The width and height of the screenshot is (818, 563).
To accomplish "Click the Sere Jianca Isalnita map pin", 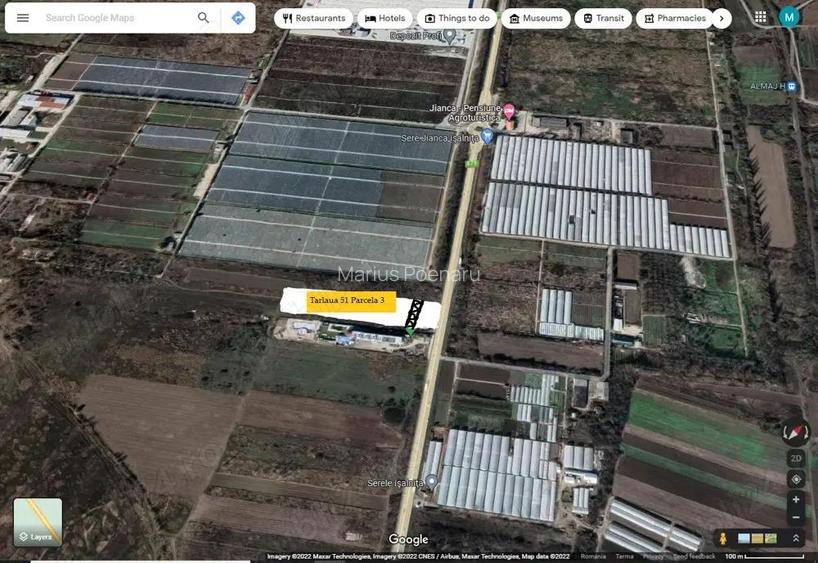I will pyautogui.click(x=487, y=137).
